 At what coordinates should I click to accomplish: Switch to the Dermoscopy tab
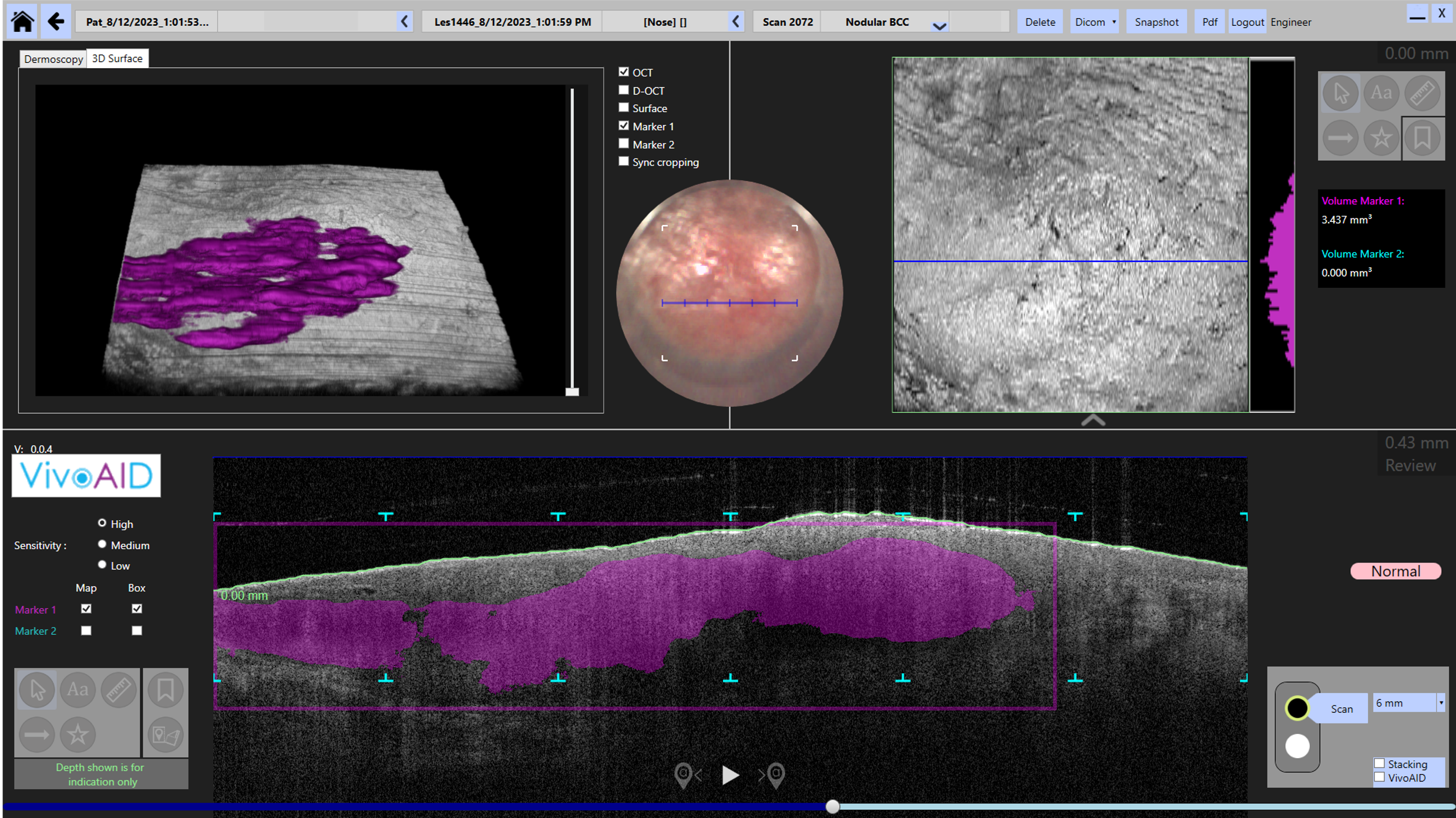click(53, 58)
